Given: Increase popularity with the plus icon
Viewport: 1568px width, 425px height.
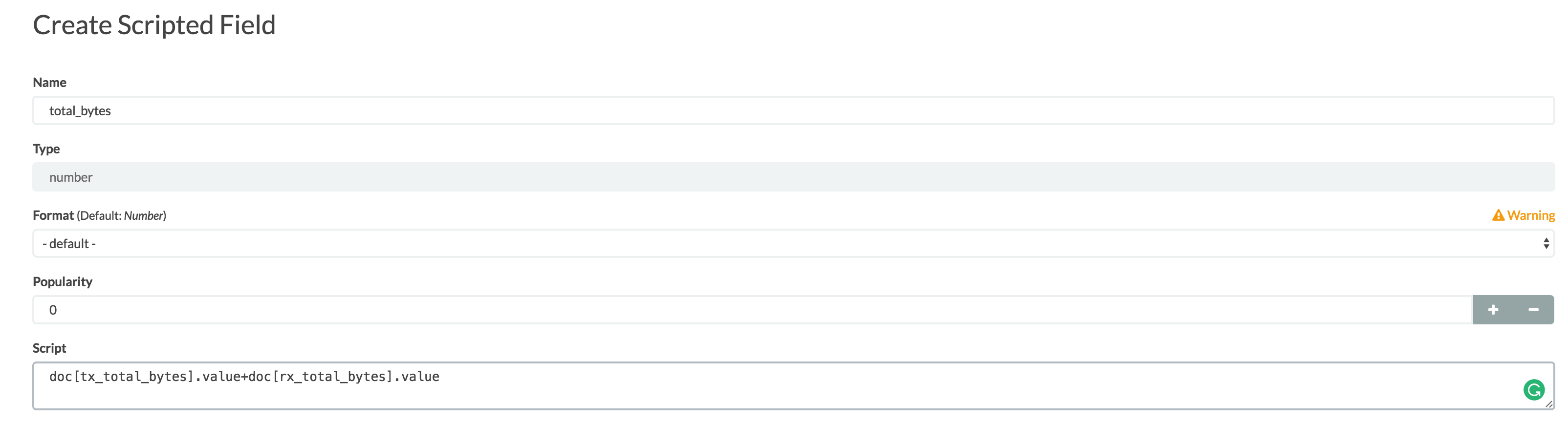Looking at the screenshot, I should [x=1493, y=310].
